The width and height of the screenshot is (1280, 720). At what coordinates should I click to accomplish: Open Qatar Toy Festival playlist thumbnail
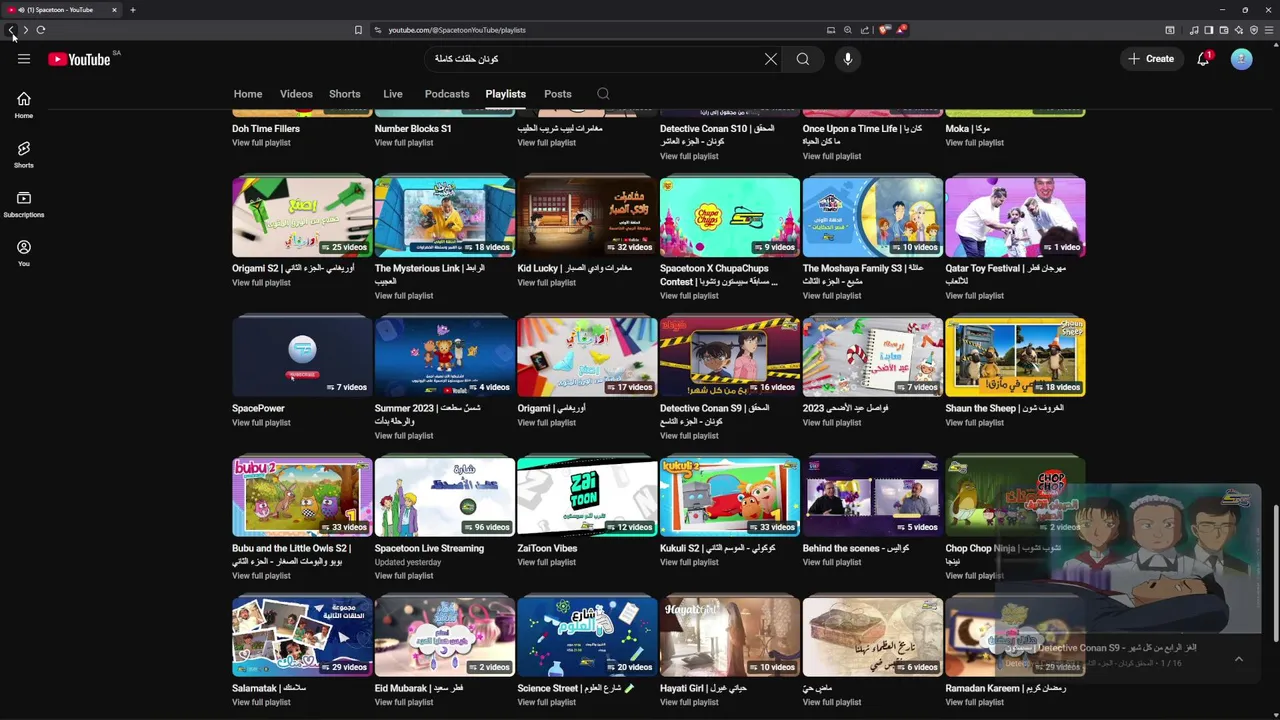pos(1015,217)
